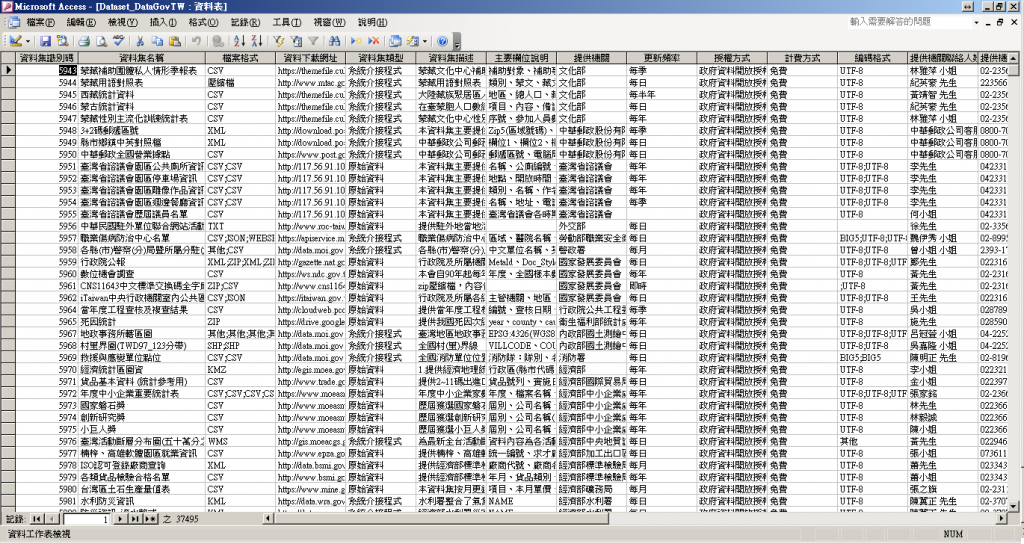This screenshot has width=1024, height=544.
Task: Click the 死因統計 dataset name cell
Action: click(141, 321)
